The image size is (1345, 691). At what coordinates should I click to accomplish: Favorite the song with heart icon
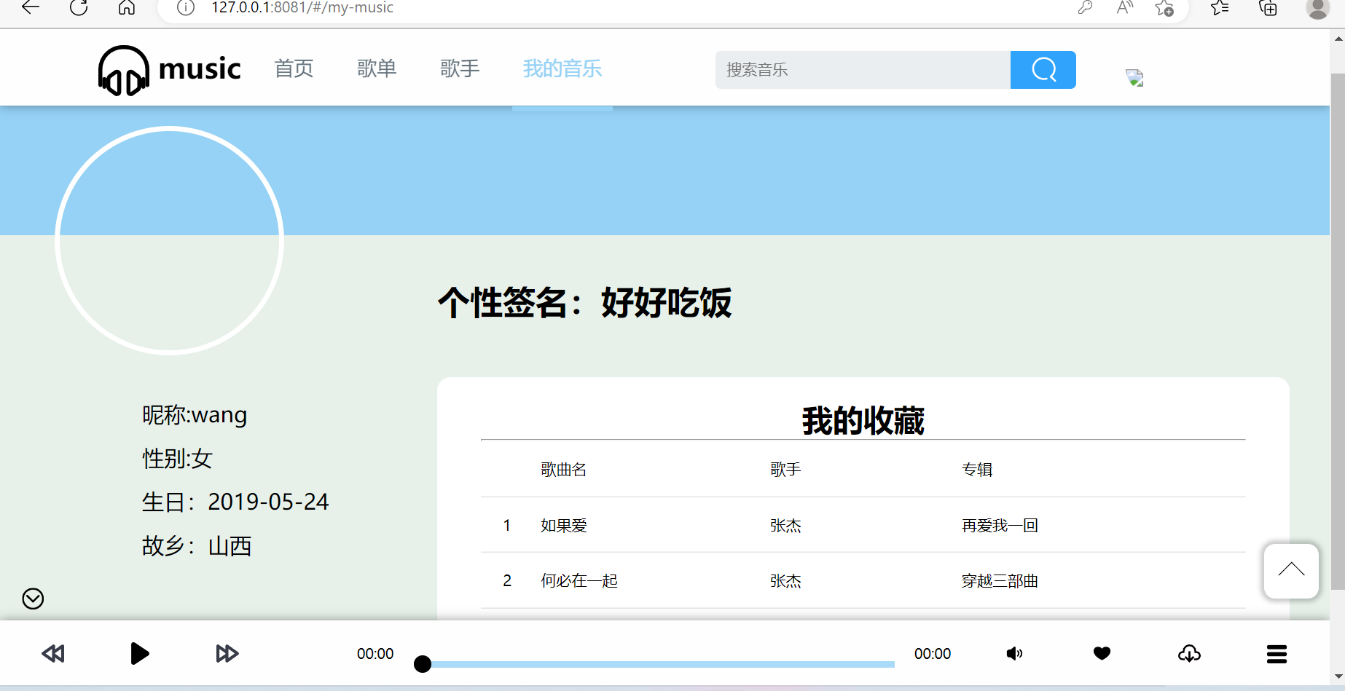[1102, 654]
